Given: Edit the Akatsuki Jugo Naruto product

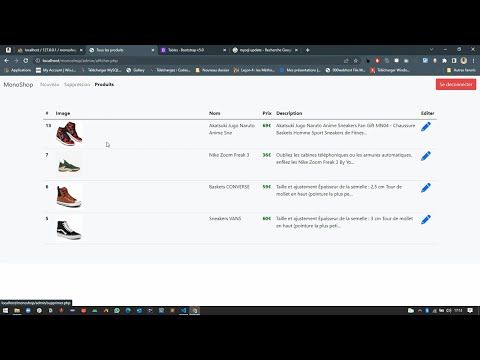Looking at the screenshot, I should [x=426, y=127].
